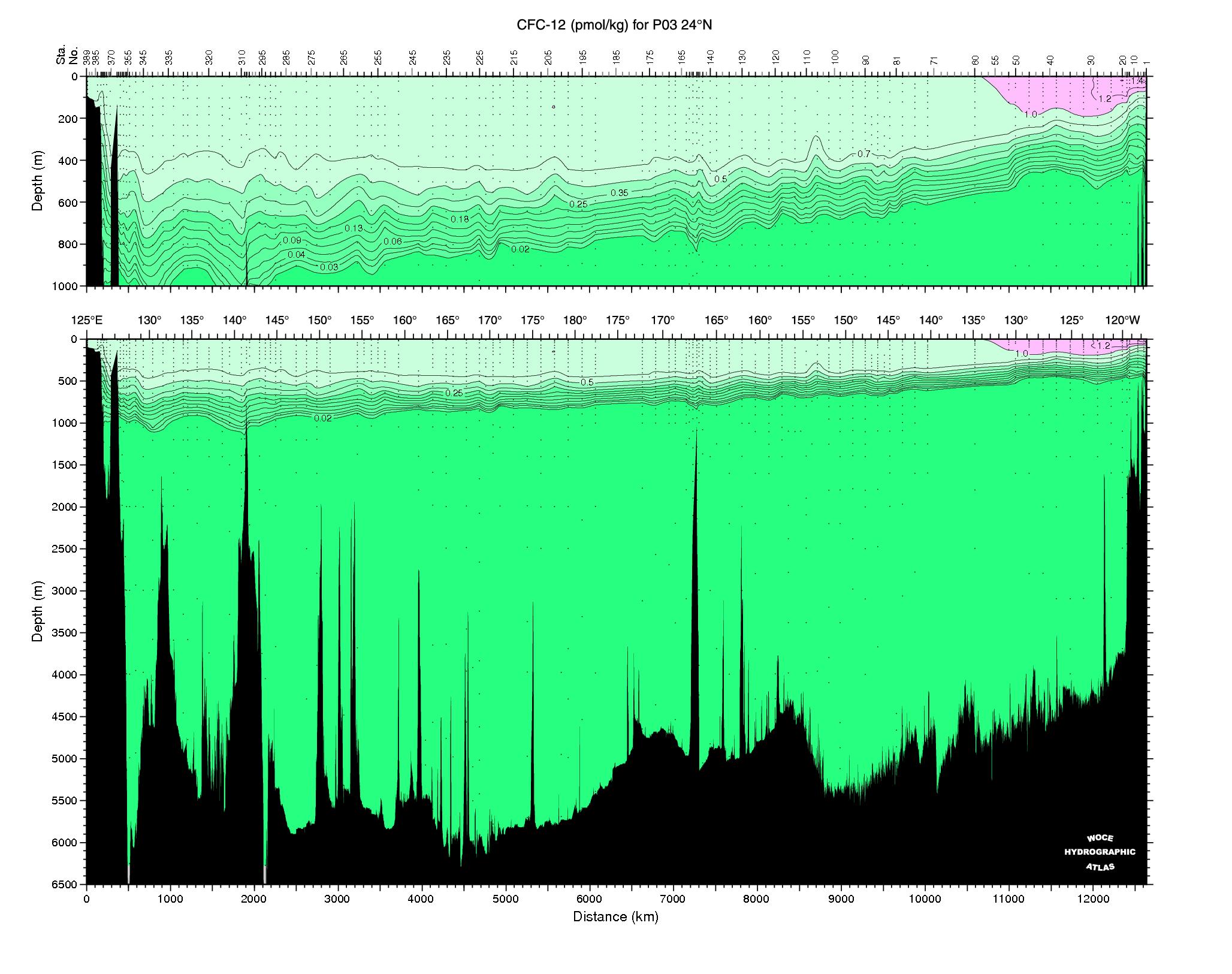Image resolution: width=1232 pixels, height=974 pixels.
Task: Select station number 295
Action: (x=262, y=58)
